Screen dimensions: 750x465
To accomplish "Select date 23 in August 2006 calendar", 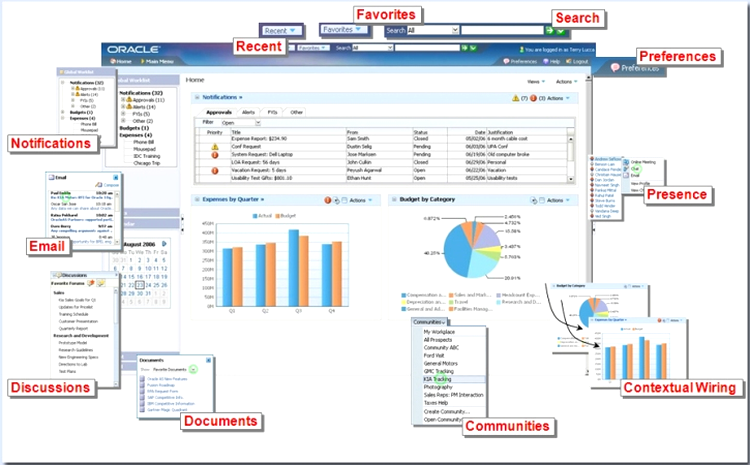I will (139, 285).
